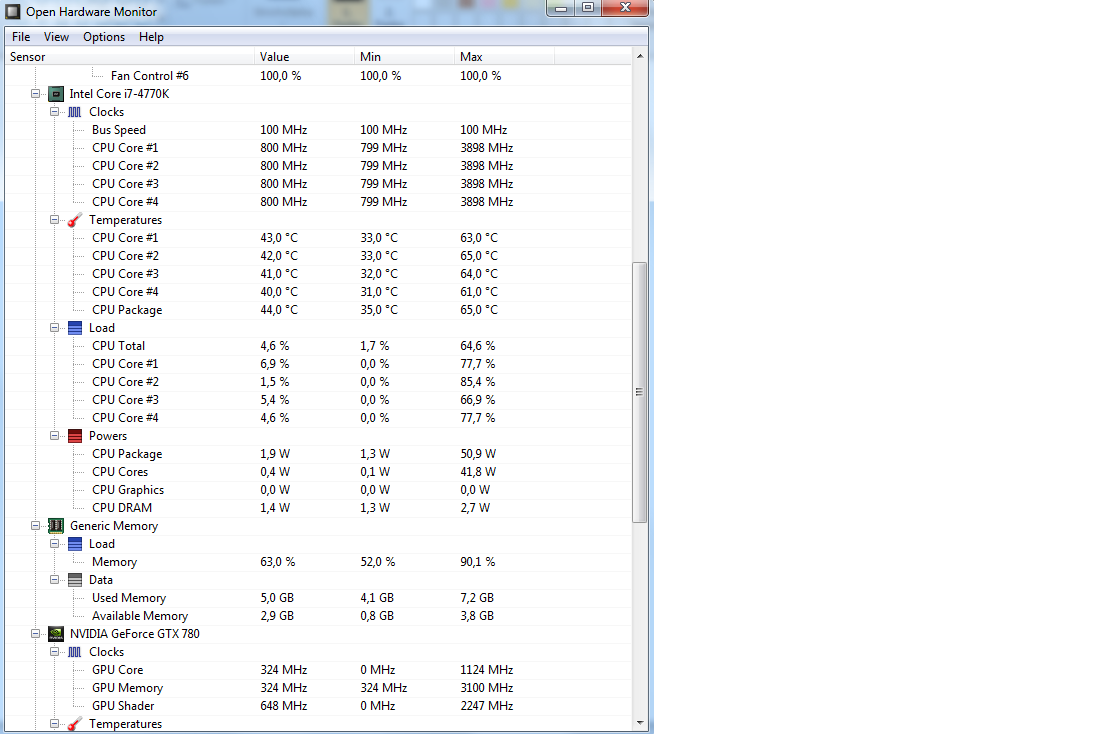Image resolution: width=1118 pixels, height=734 pixels.
Task: Click the CPU Clocks waveform icon
Action: pyautogui.click(x=75, y=112)
